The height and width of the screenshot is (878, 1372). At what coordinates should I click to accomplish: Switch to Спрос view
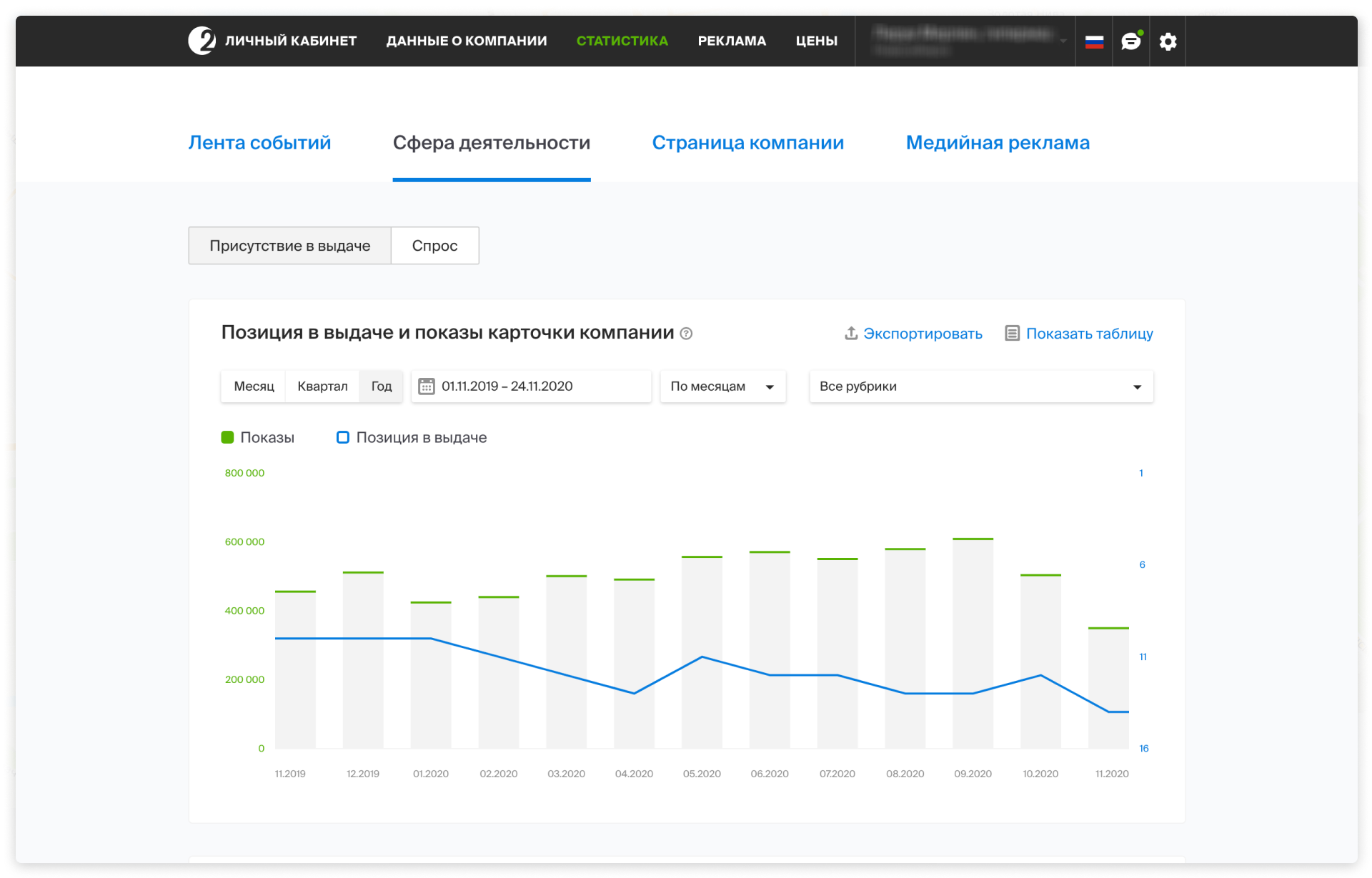pyautogui.click(x=434, y=246)
